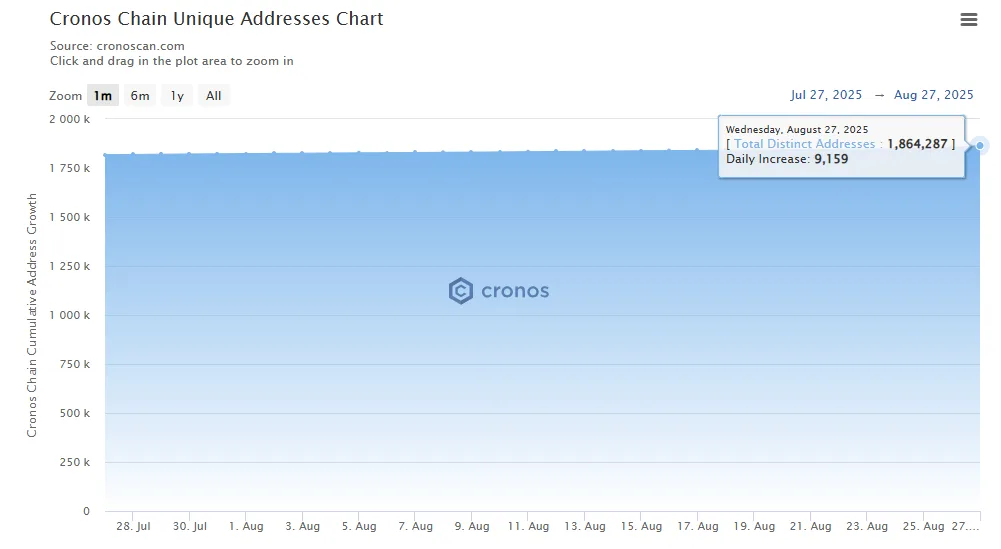
Task: Select the 6m zoom range
Action: tap(140, 96)
